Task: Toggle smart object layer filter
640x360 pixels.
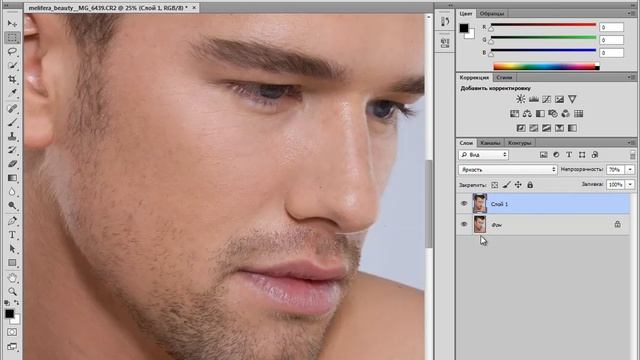Action: tap(595, 155)
